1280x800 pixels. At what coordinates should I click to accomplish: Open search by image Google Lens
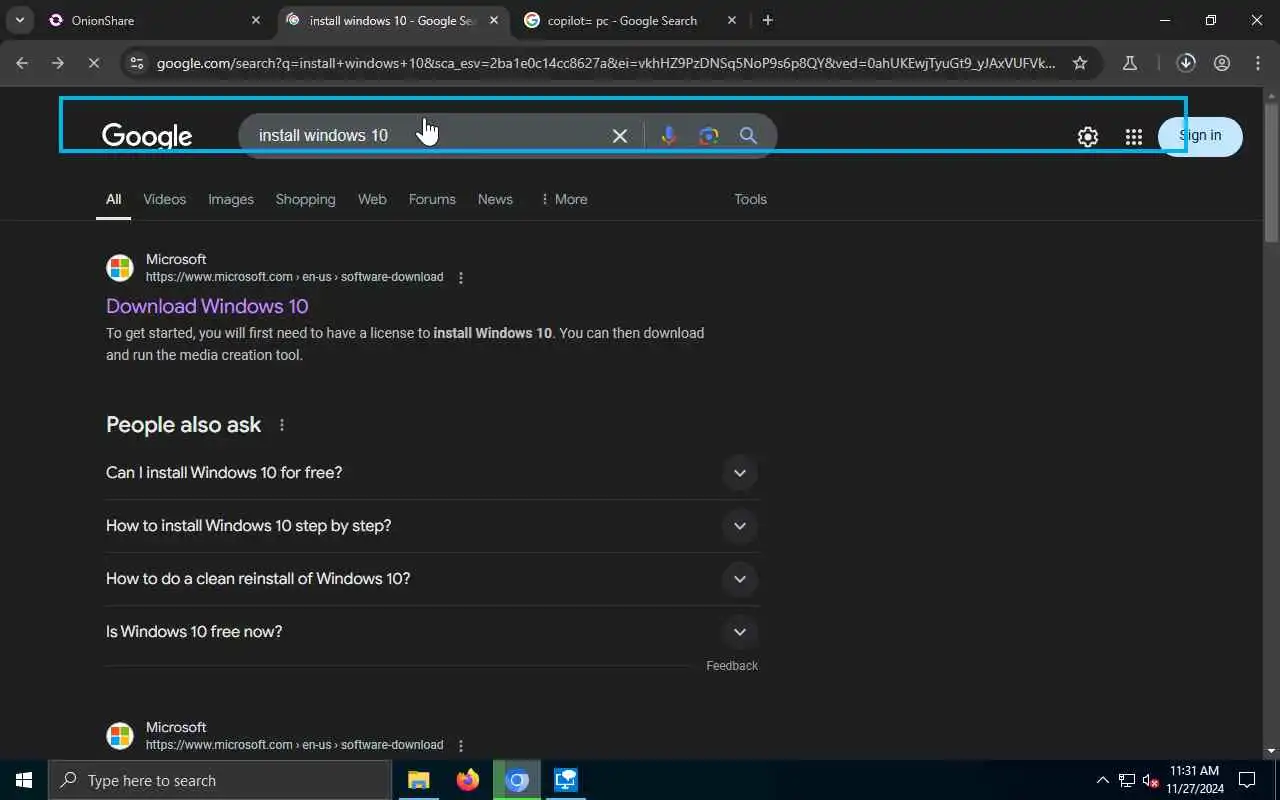point(709,136)
